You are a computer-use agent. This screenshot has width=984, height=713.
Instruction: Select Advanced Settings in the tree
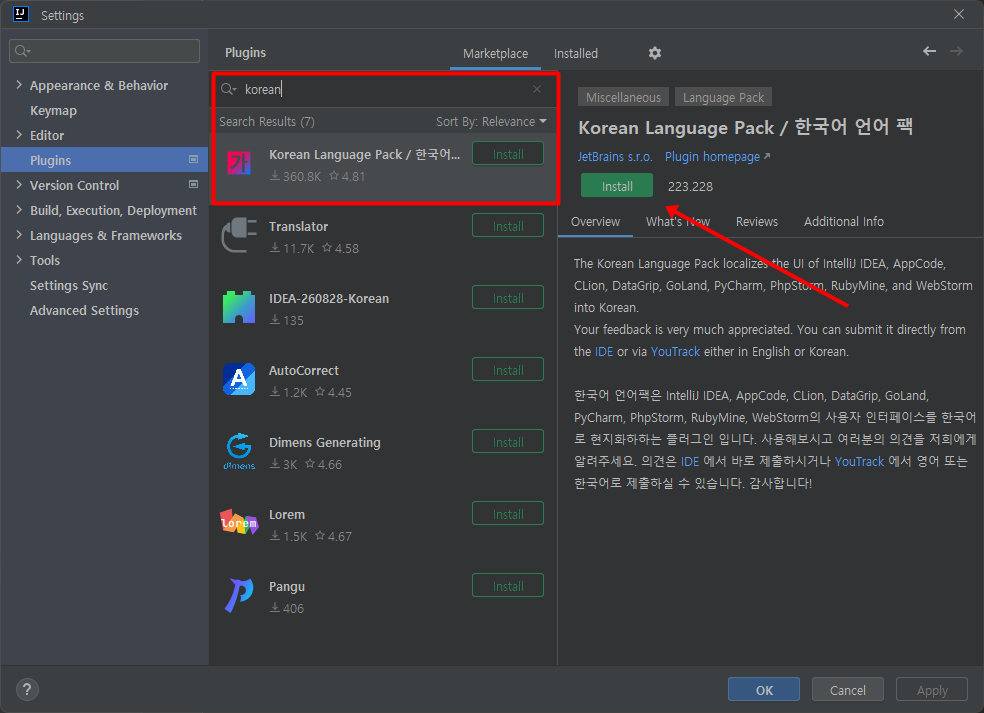click(84, 311)
